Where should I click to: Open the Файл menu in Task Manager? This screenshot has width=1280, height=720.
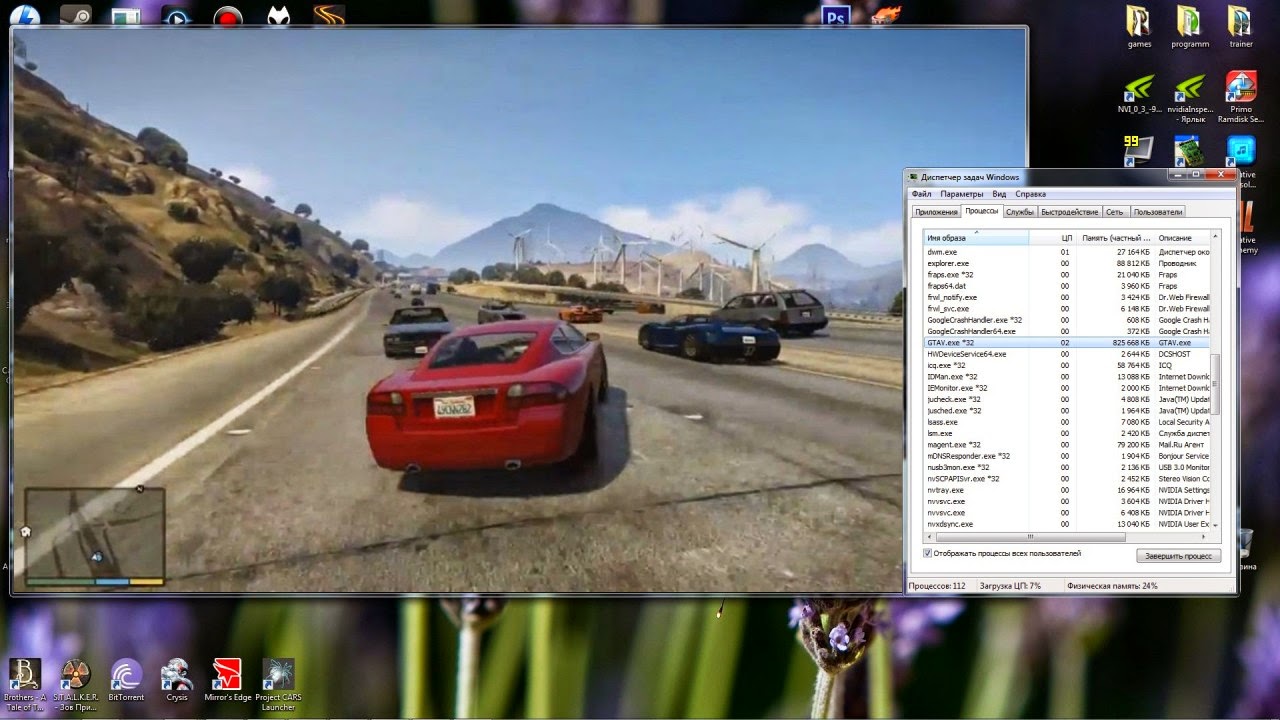(921, 194)
